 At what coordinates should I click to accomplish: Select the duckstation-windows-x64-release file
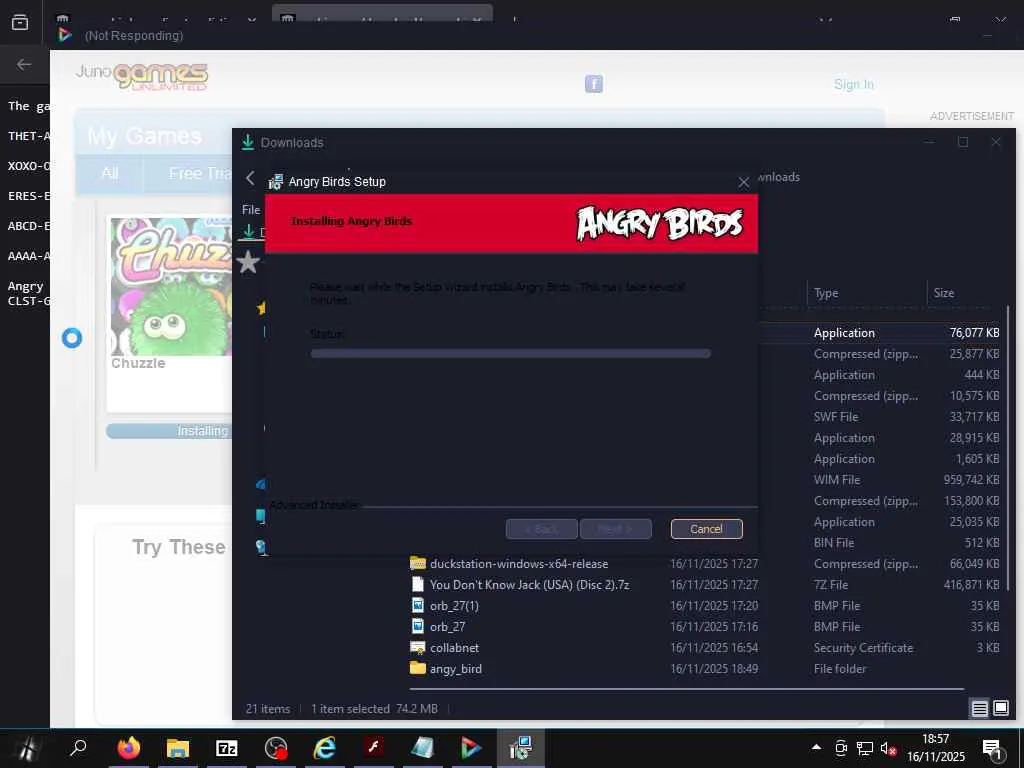(x=519, y=564)
